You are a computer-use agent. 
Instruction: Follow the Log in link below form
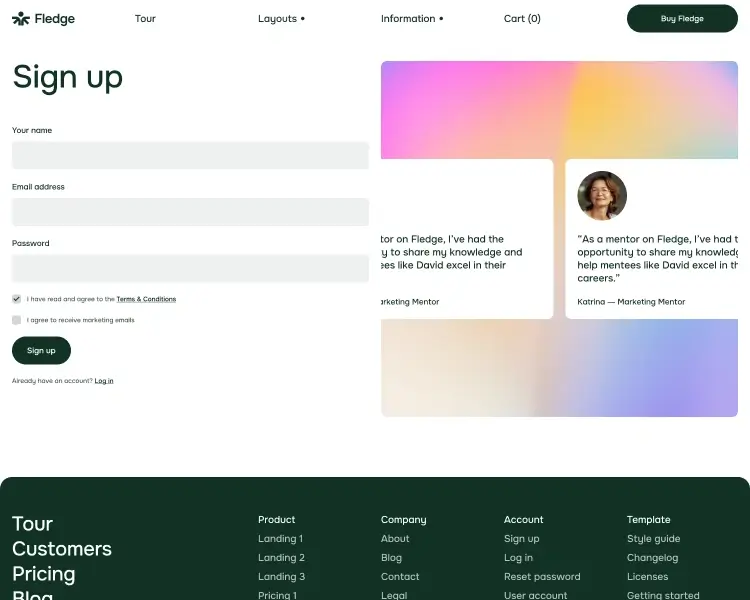104,381
